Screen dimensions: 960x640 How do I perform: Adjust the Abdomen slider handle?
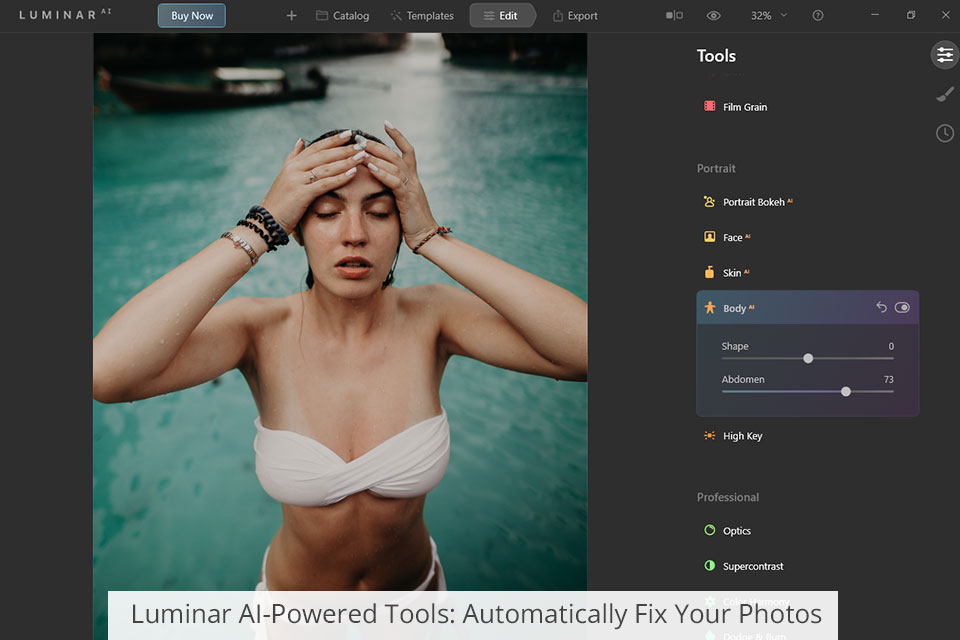tap(846, 391)
